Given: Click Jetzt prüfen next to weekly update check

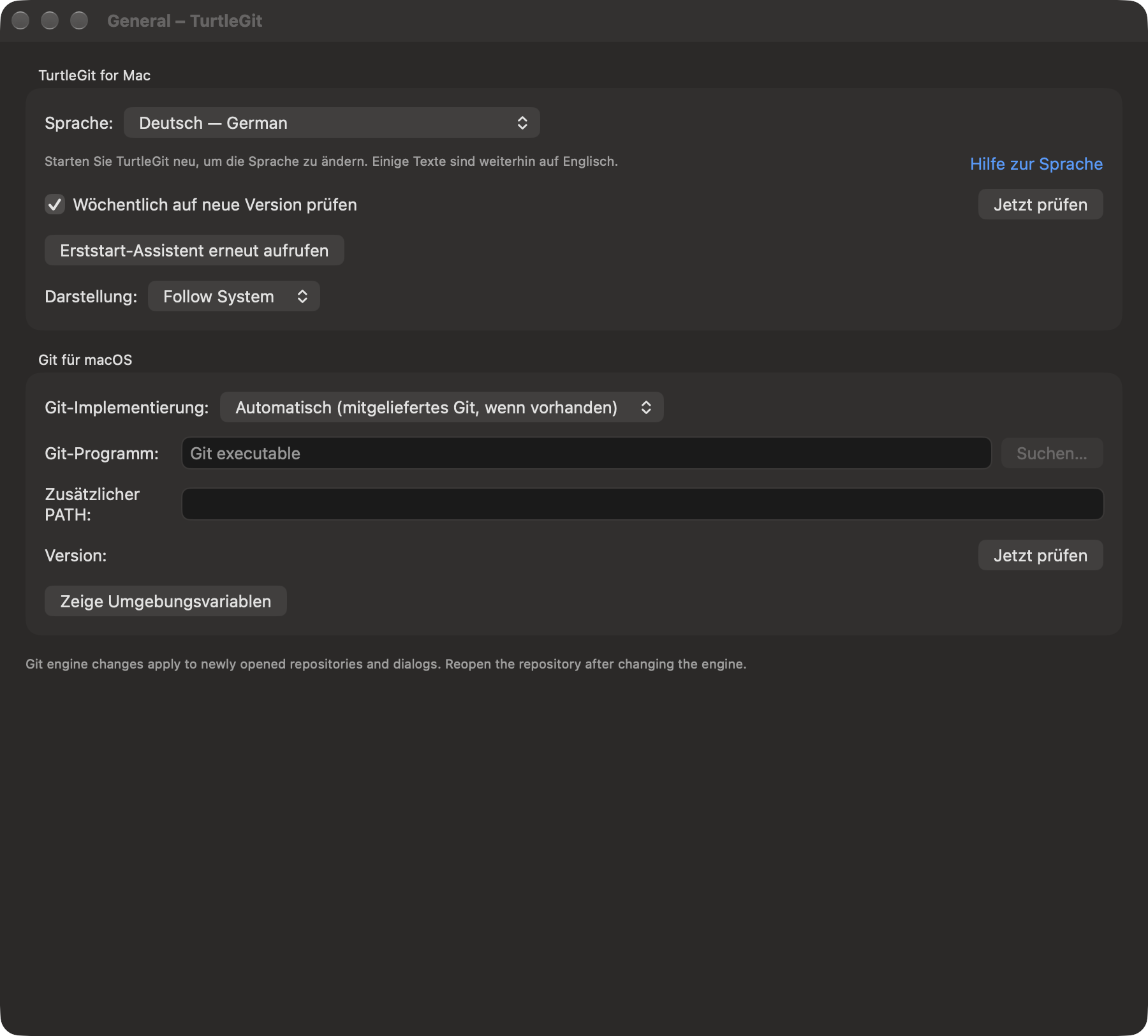Looking at the screenshot, I should pos(1040,204).
